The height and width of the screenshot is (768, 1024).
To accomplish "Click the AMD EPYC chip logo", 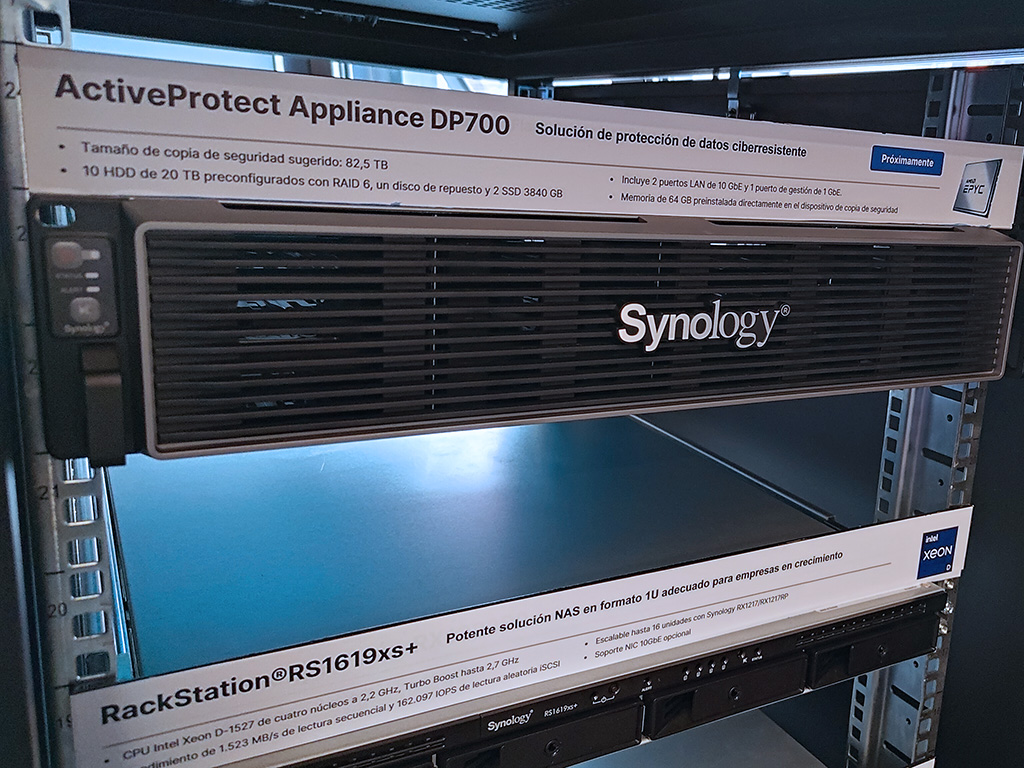I will coord(977,188).
